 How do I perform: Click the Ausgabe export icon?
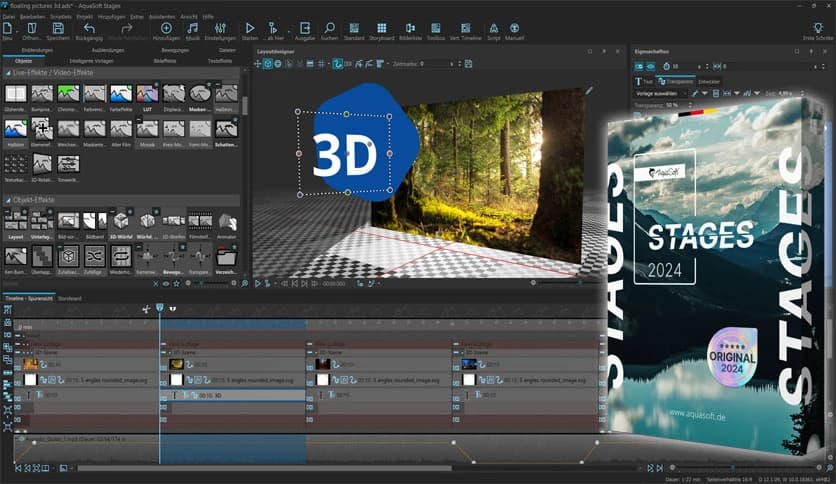pos(305,28)
